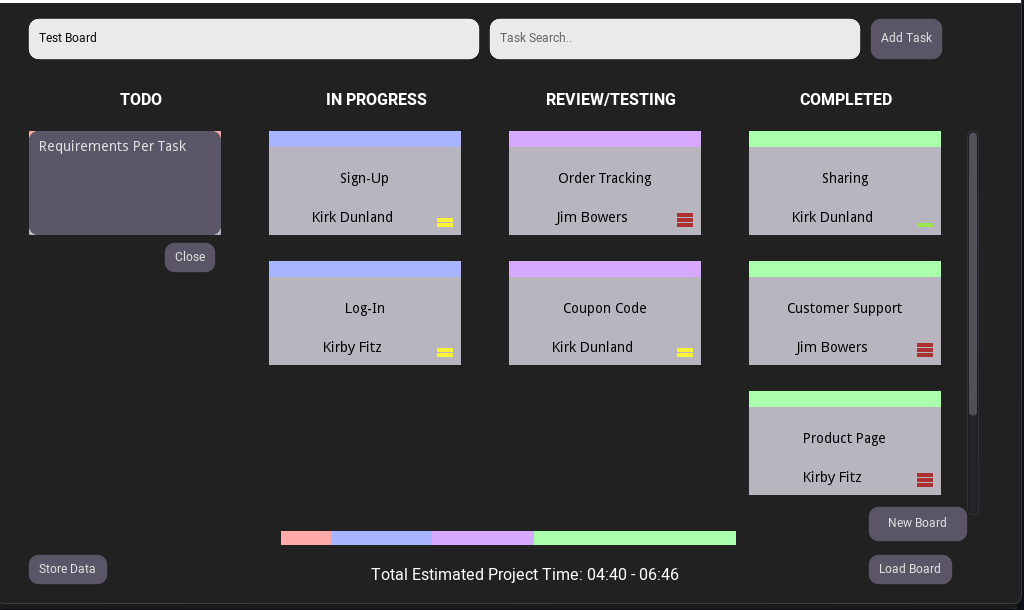Click the COMPLETED column heading
The height and width of the screenshot is (610, 1024).
(x=846, y=99)
